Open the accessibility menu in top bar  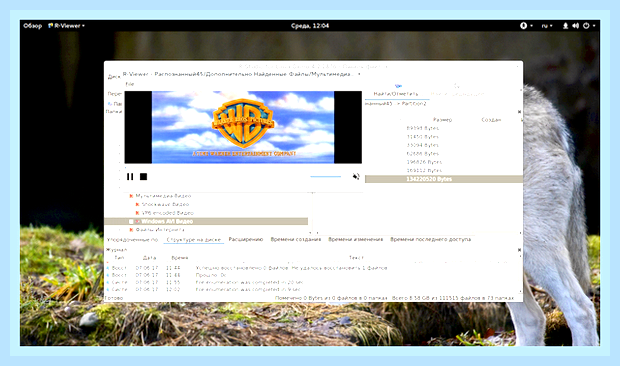pyautogui.click(x=526, y=26)
